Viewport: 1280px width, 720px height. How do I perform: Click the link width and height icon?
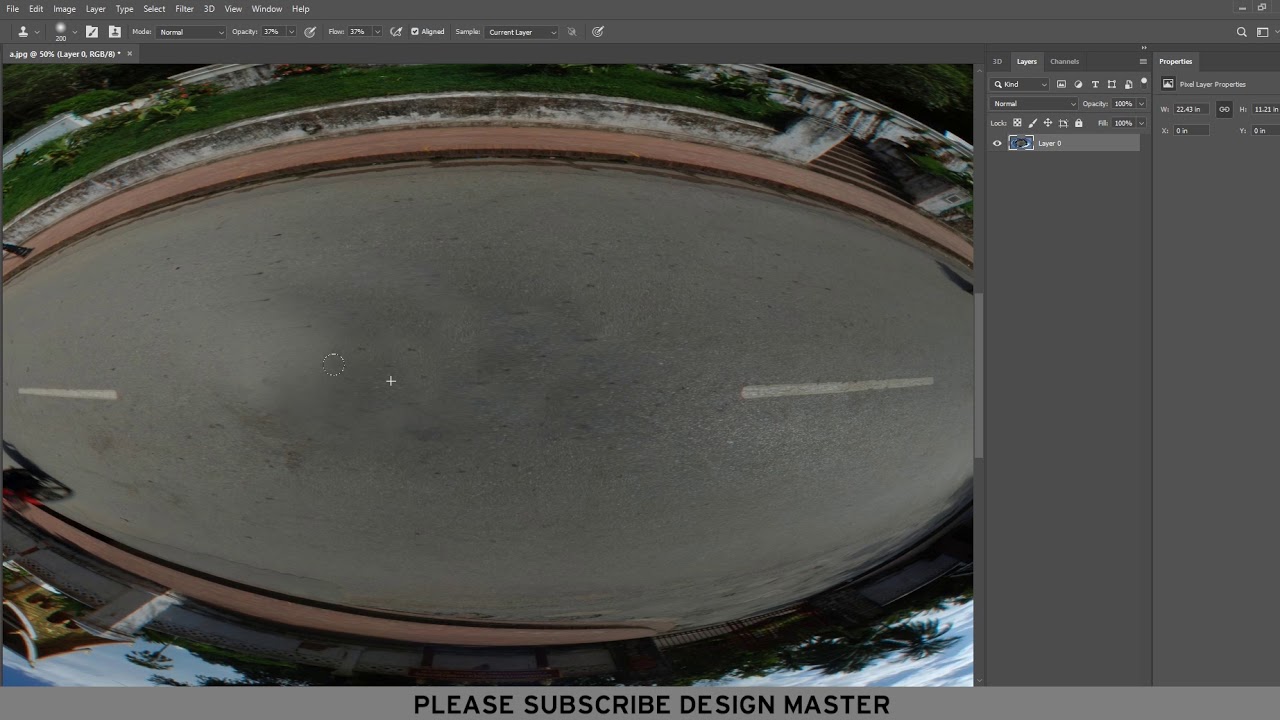(x=1224, y=109)
